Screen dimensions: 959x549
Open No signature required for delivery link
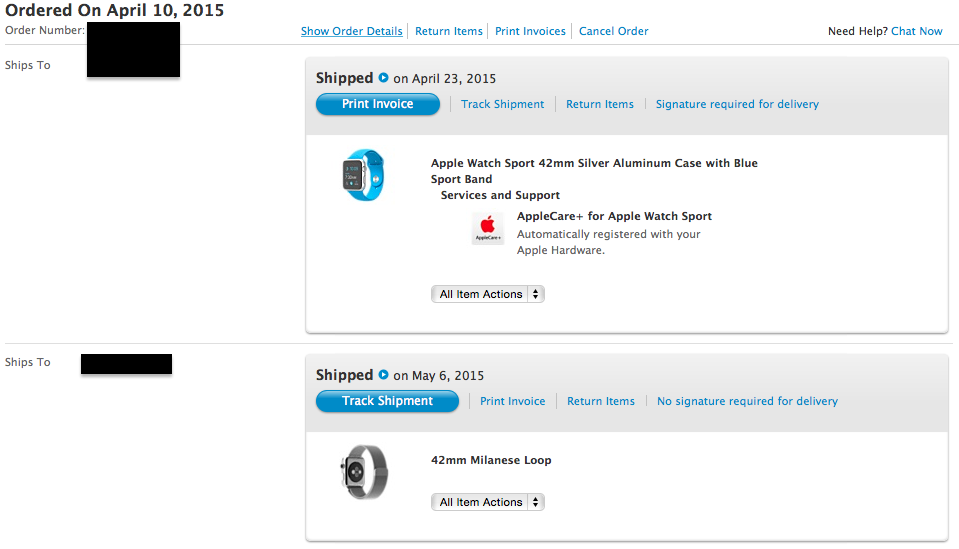(747, 401)
